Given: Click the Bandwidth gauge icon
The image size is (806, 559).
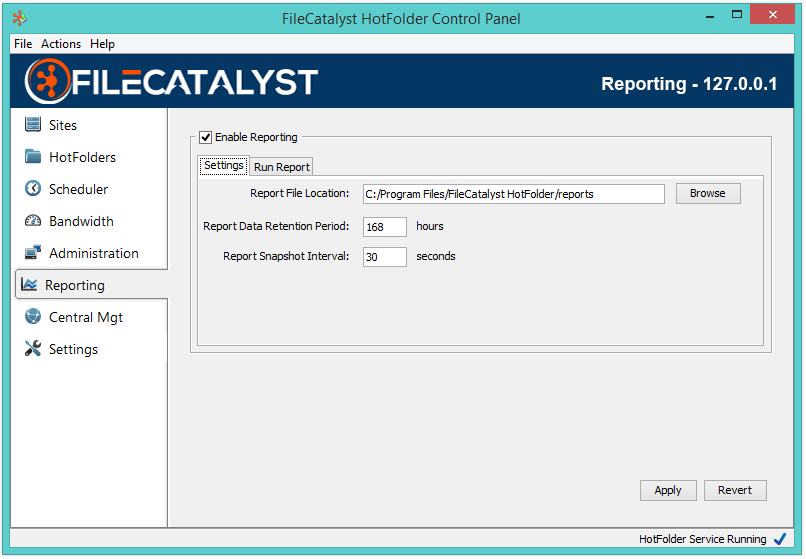Looking at the screenshot, I should tap(32, 221).
